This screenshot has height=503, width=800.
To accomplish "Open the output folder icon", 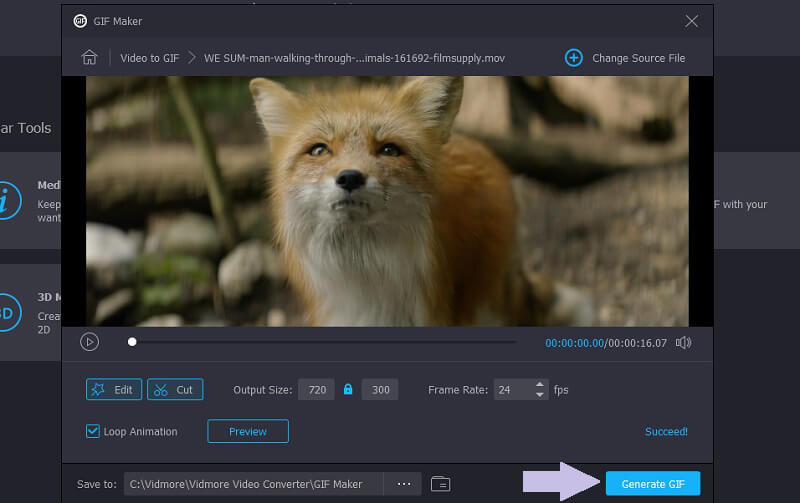I will pyautogui.click(x=440, y=484).
